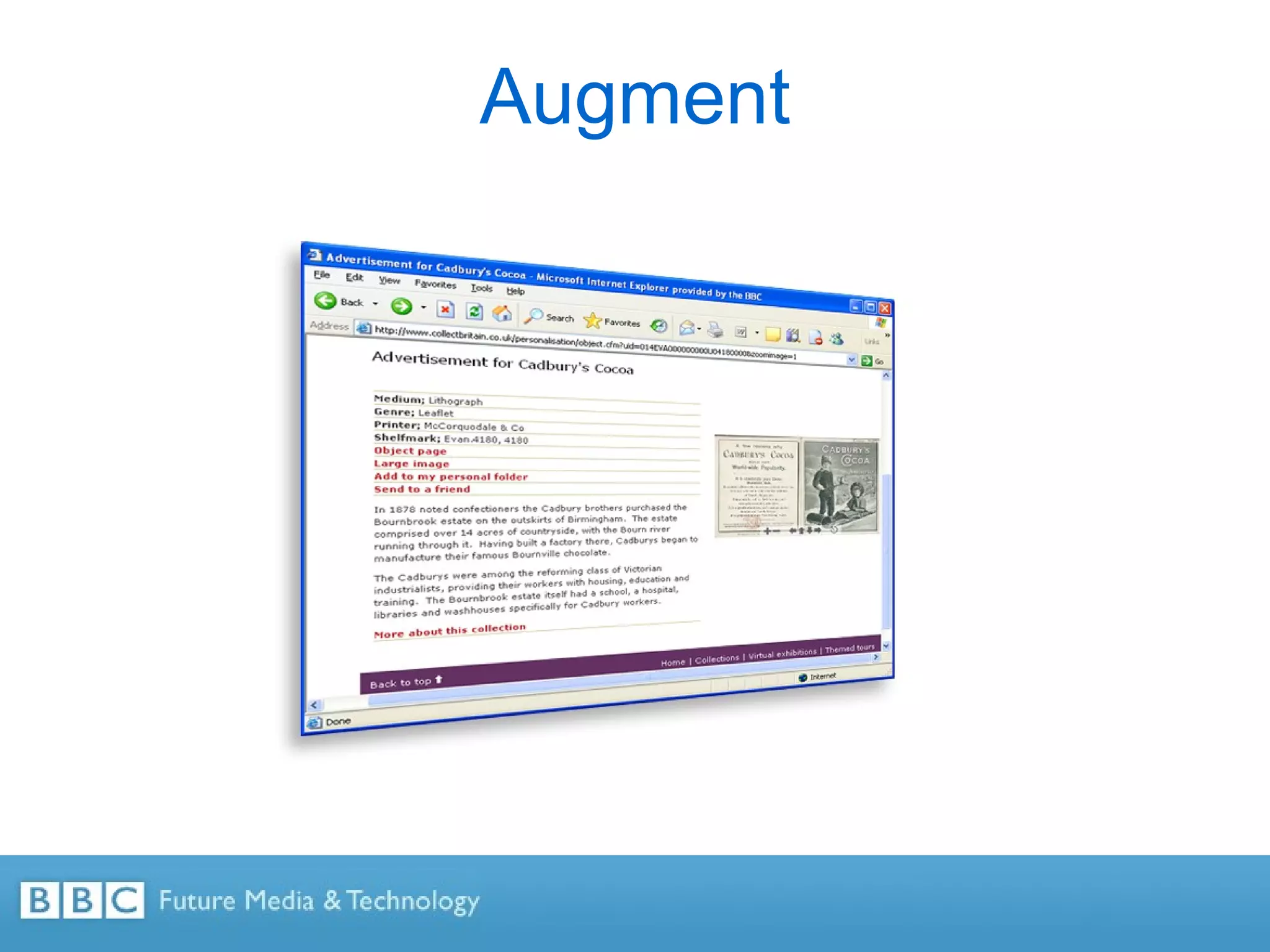
Task: Click the Cadbury's Cocoa advertisement thumbnail image
Action: tap(797, 485)
